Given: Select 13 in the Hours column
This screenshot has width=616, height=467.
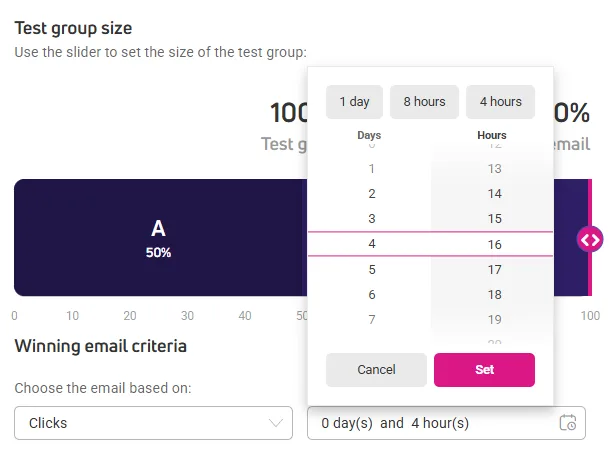Looking at the screenshot, I should (495, 169).
